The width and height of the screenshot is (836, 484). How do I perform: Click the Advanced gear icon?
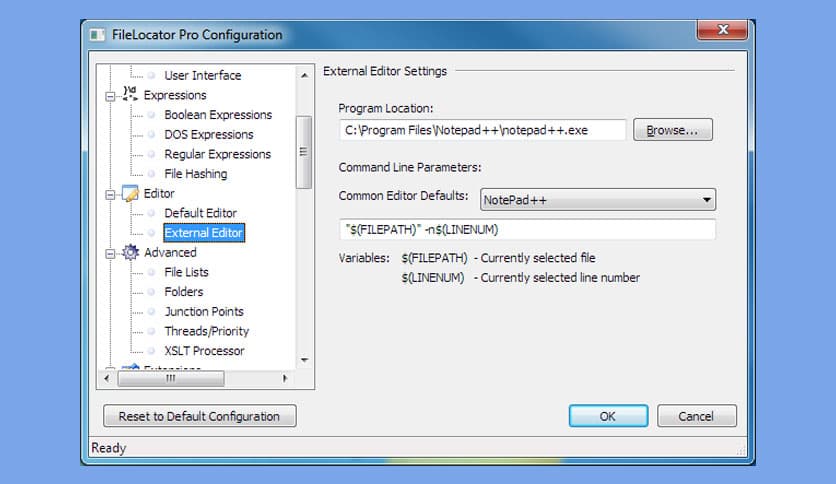pyautogui.click(x=130, y=252)
